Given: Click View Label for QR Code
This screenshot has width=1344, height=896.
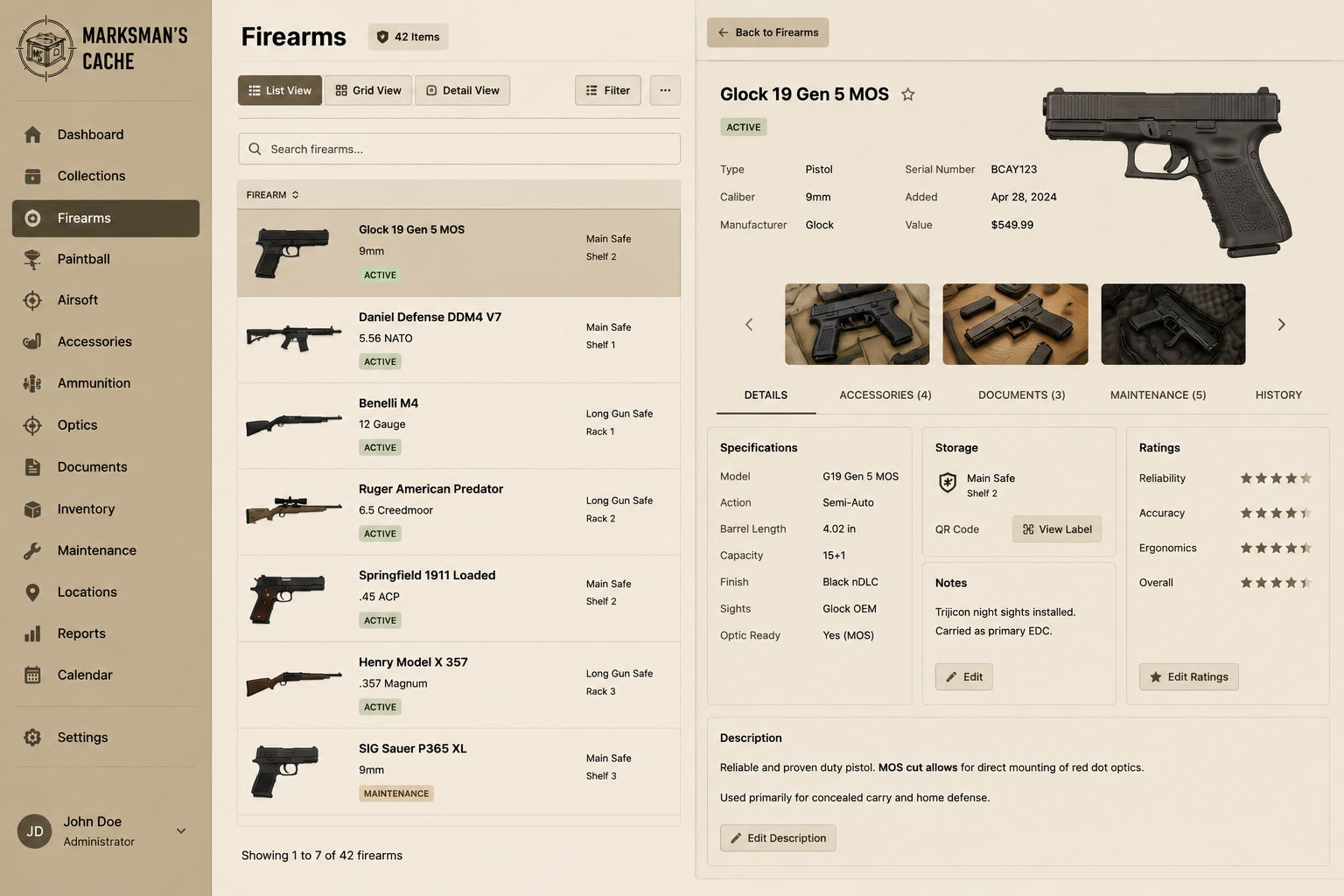Looking at the screenshot, I should [1057, 529].
